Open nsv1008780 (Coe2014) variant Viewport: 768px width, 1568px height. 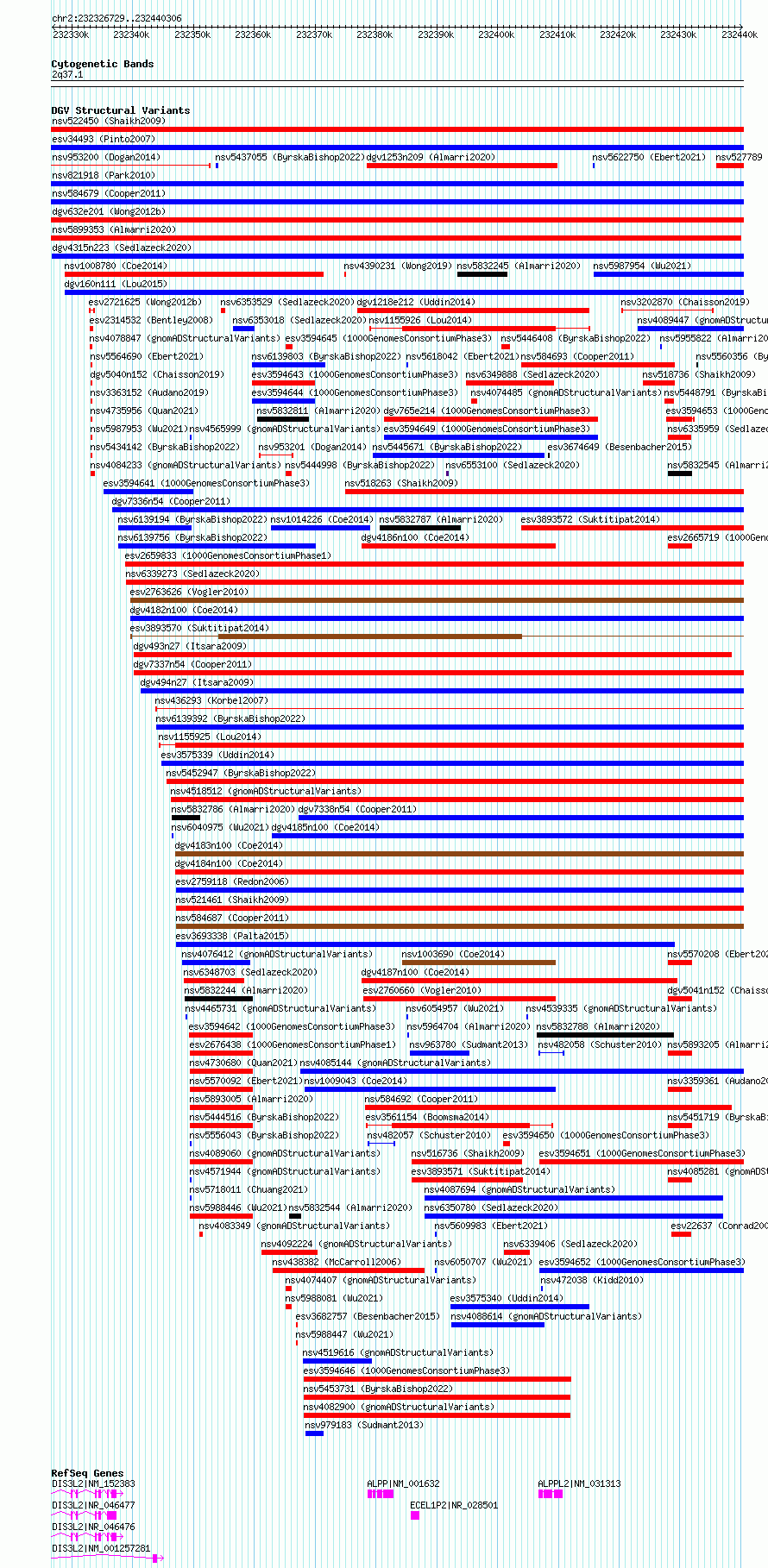click(x=116, y=266)
